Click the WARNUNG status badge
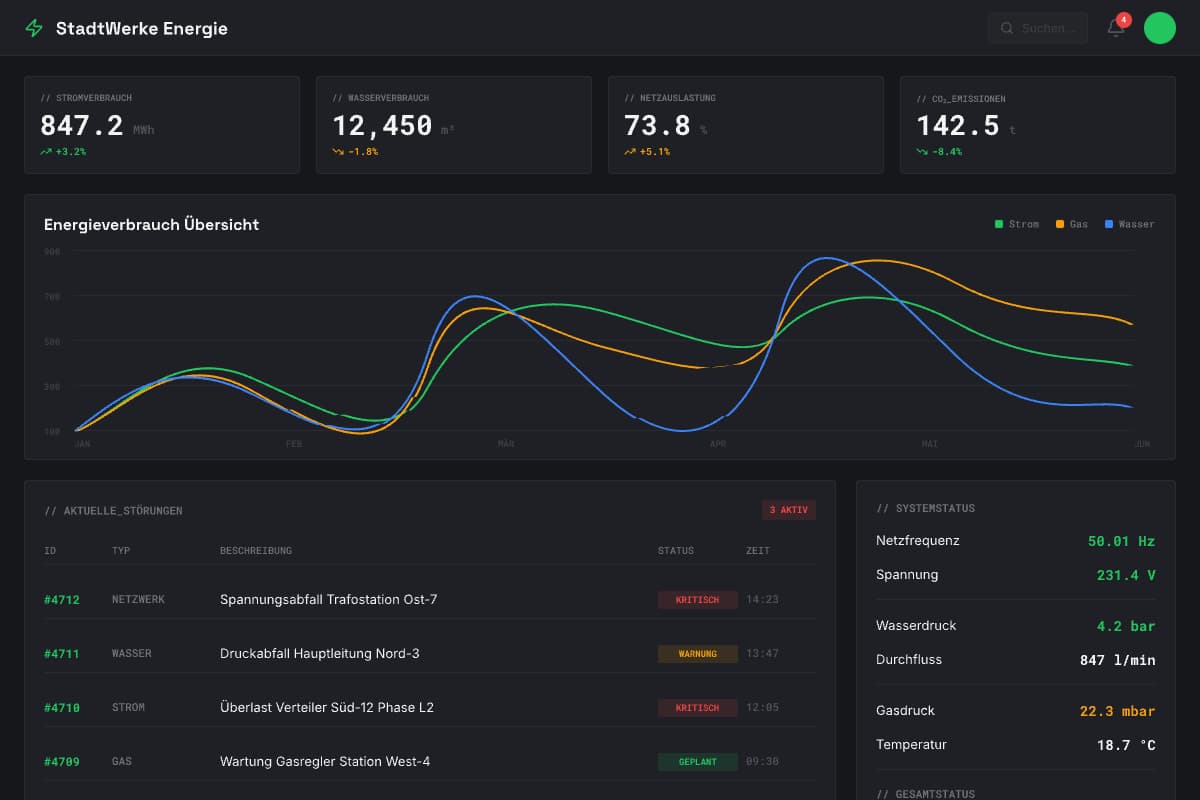 click(697, 654)
